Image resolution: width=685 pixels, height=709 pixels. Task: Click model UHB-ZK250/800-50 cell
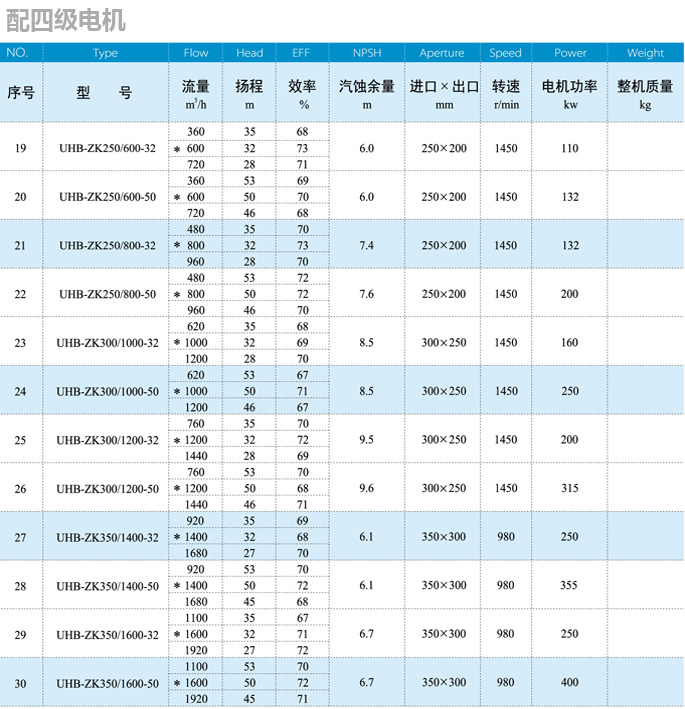107,294
